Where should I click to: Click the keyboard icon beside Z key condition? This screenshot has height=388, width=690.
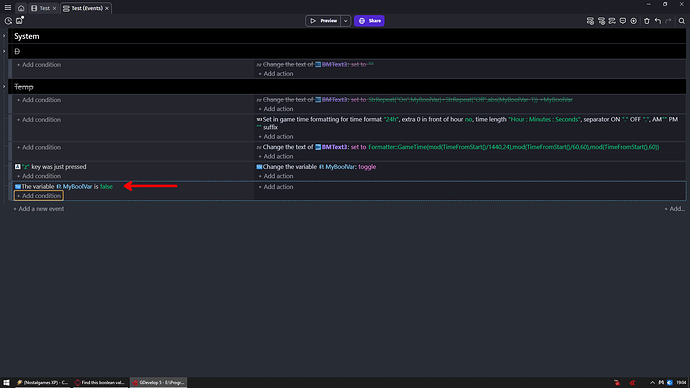[x=18, y=167]
